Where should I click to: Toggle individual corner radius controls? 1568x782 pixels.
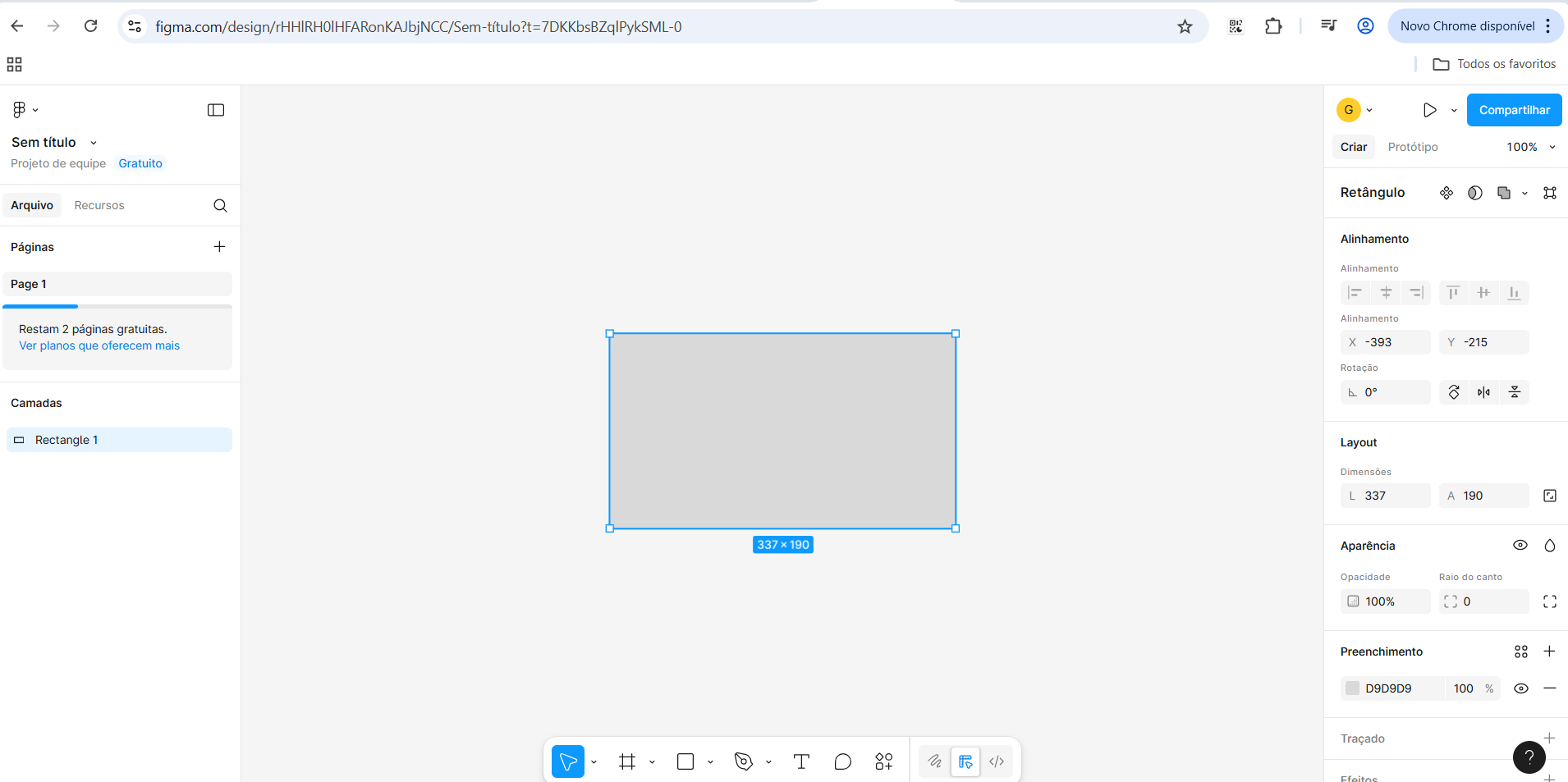1550,601
